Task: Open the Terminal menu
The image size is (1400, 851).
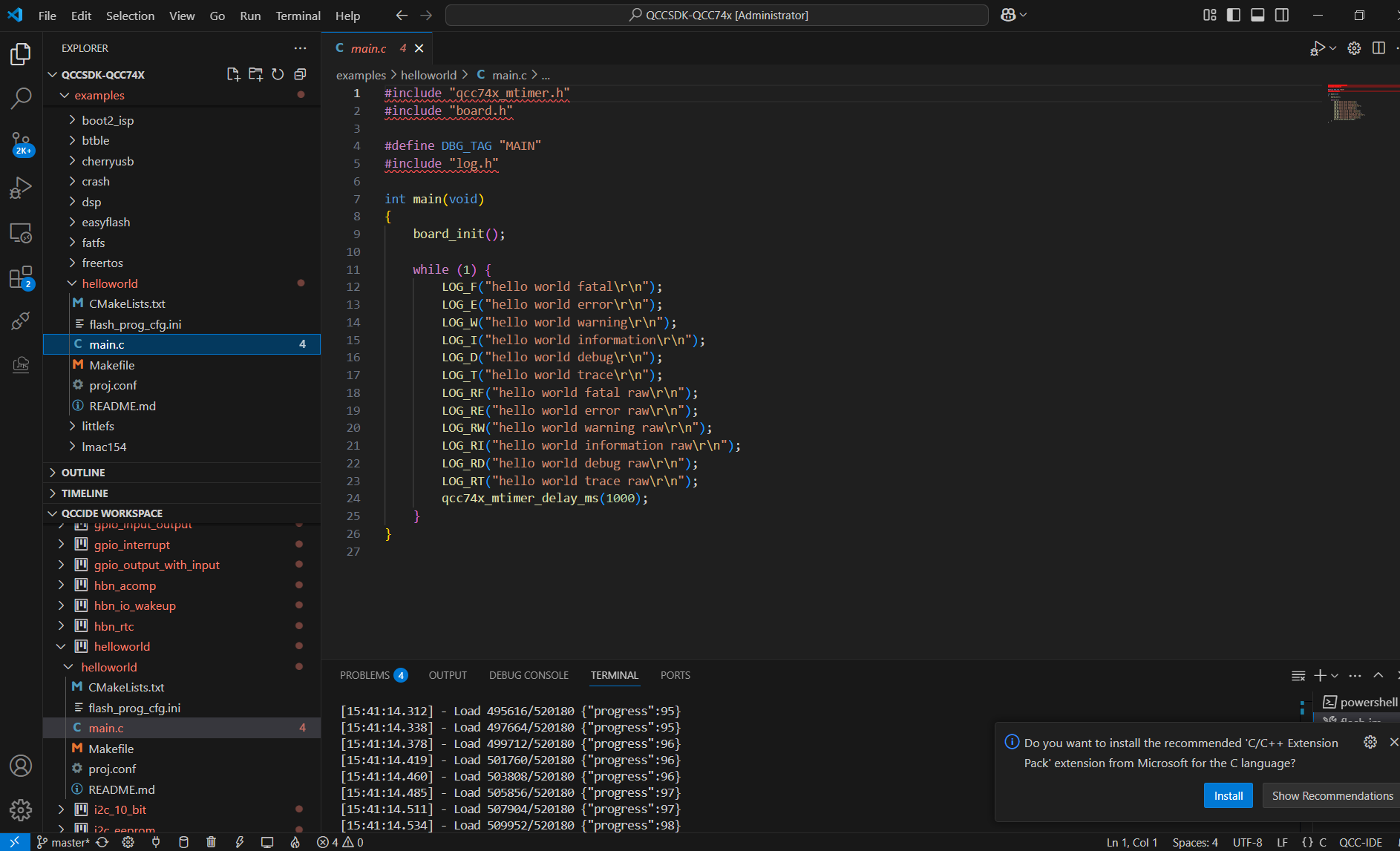Action: 298,16
